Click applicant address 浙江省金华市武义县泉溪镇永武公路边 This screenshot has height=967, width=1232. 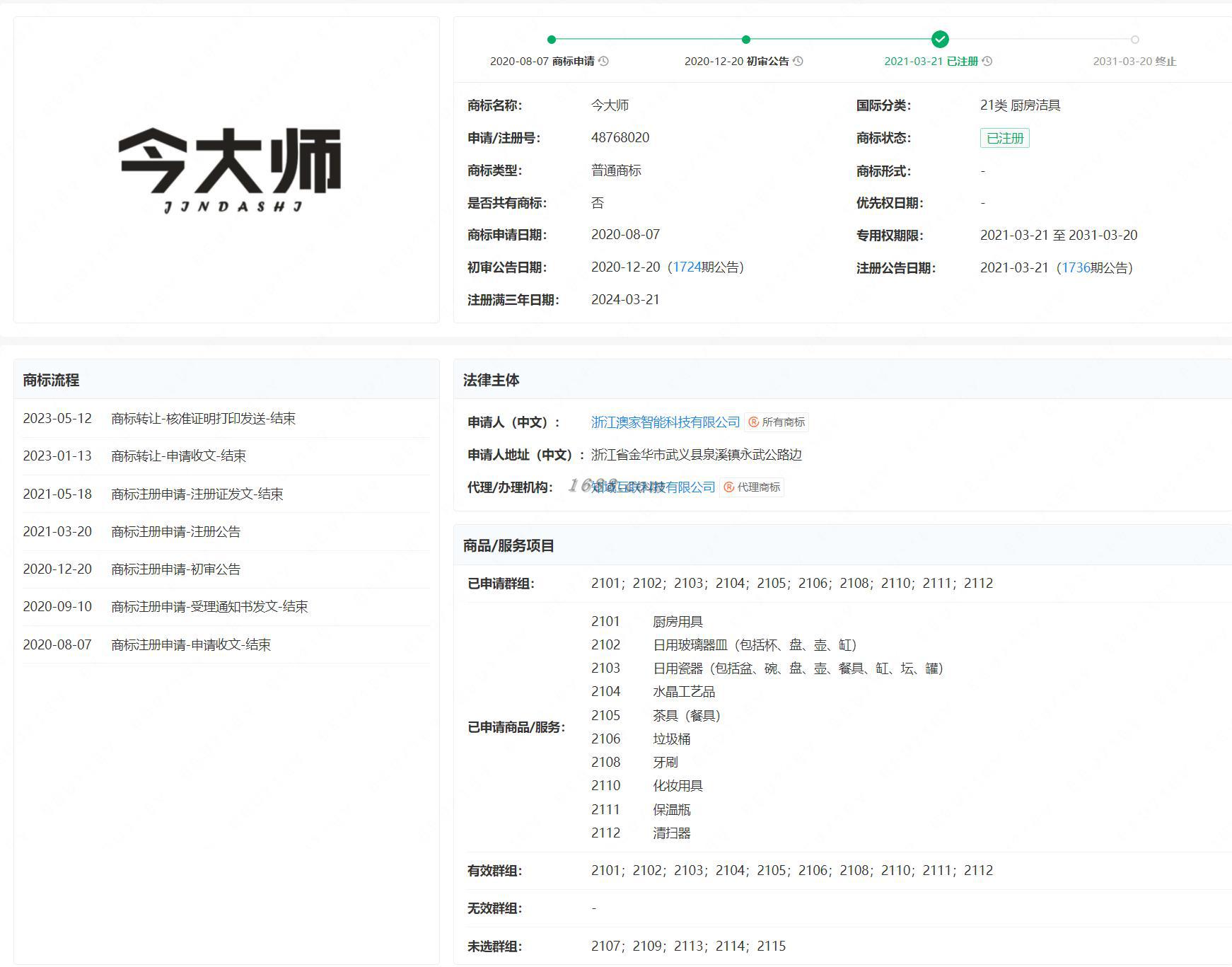coord(697,455)
